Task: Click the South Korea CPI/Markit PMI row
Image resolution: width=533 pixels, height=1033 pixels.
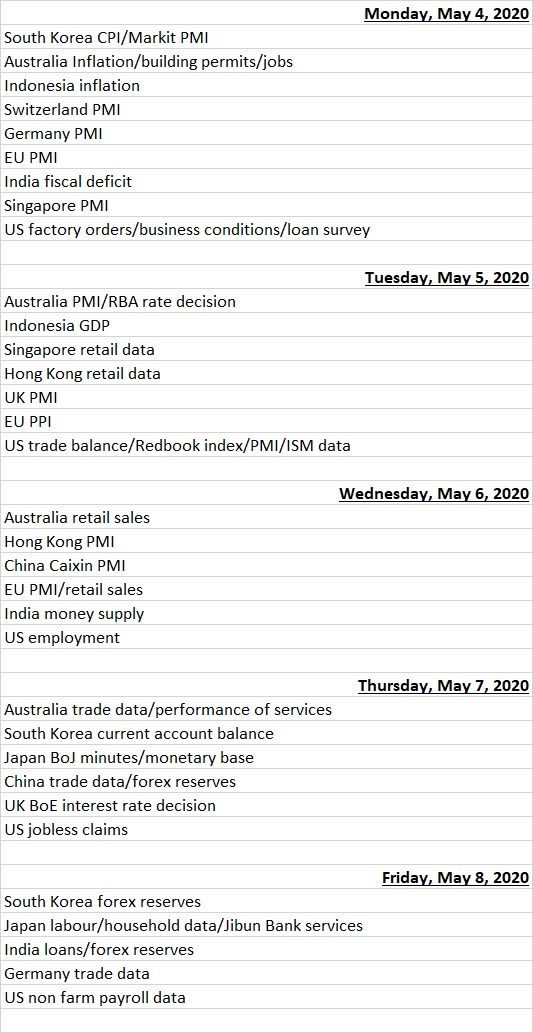Action: (266, 38)
